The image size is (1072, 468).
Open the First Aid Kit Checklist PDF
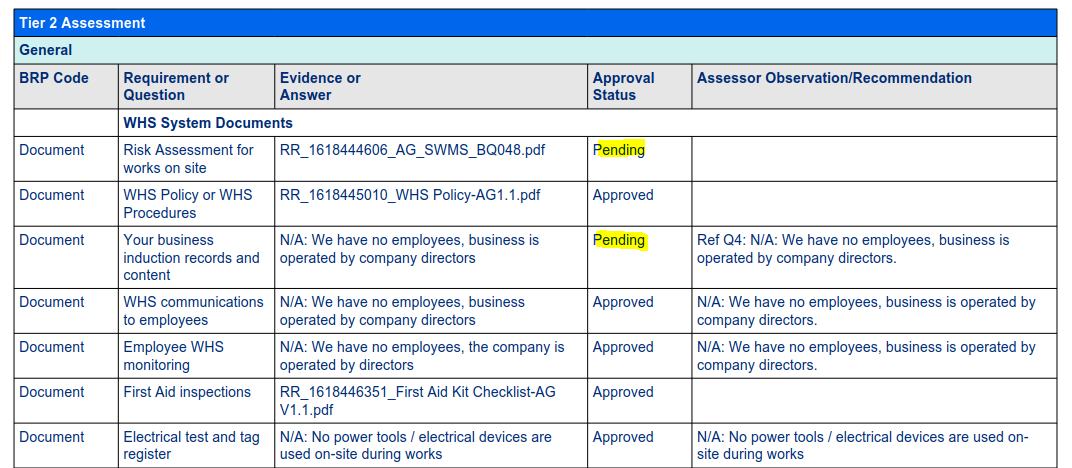coord(417,401)
